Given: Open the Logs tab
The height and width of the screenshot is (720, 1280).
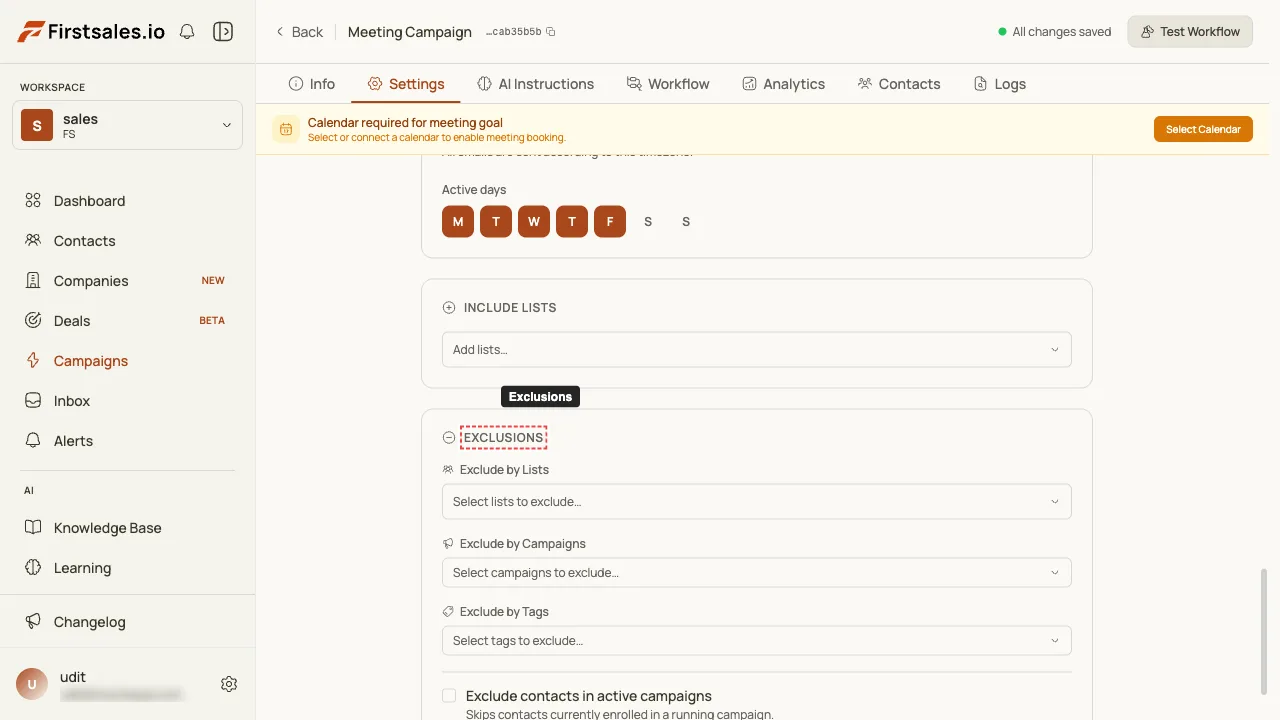Looking at the screenshot, I should pos(1000,84).
